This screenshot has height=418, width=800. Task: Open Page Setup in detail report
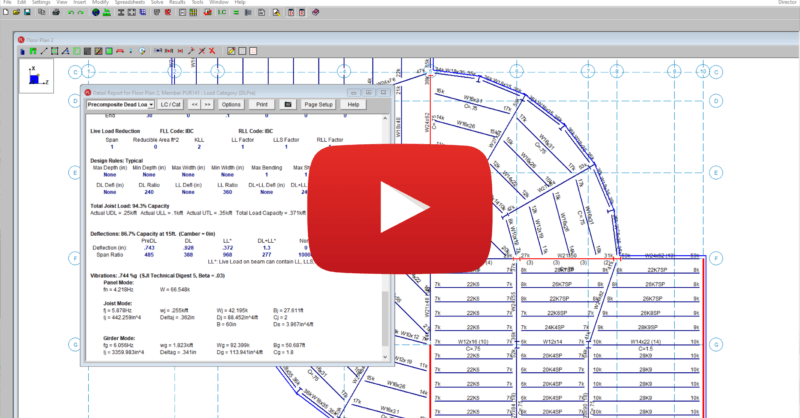tap(318, 103)
